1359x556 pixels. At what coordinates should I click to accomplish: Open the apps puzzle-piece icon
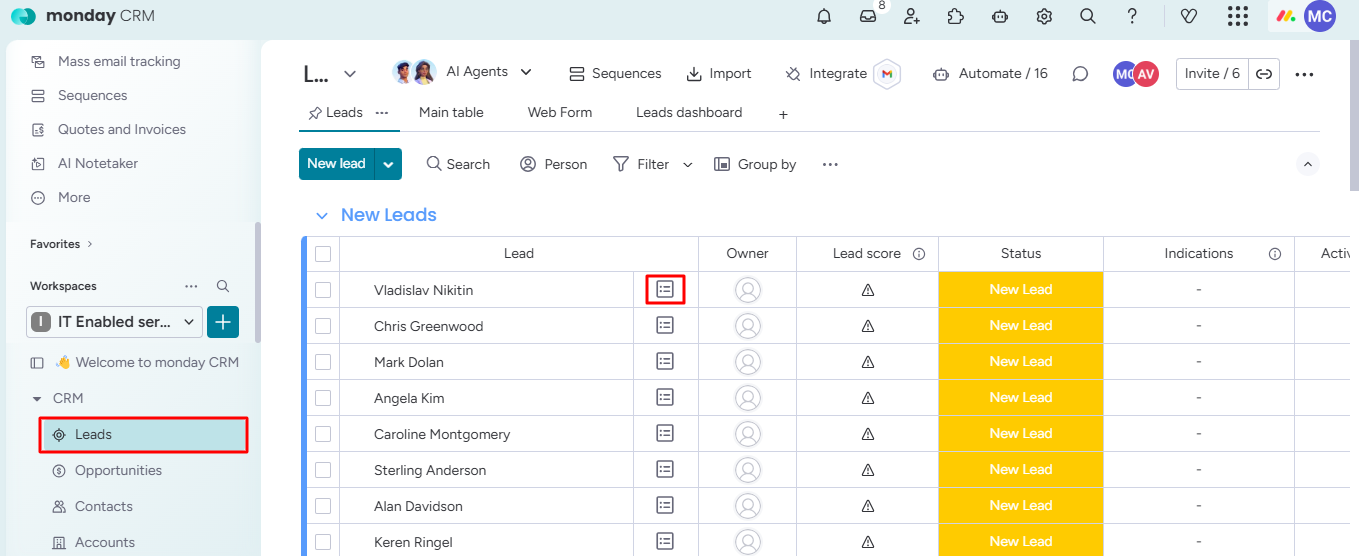(x=955, y=16)
